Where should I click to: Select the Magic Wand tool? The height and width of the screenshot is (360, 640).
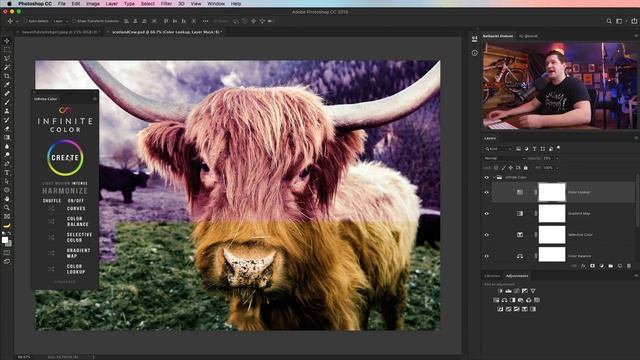[x=7, y=67]
